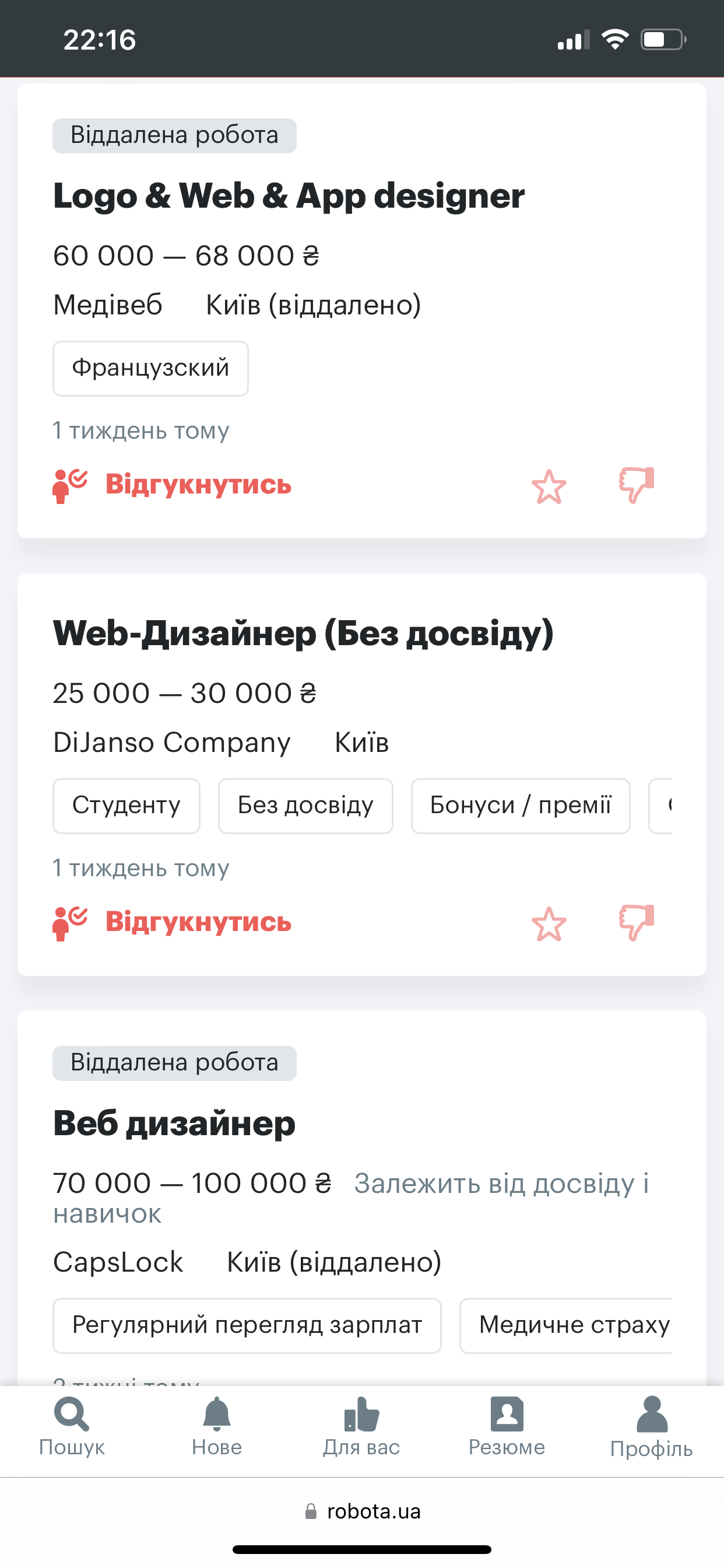Star the Web-Дизайнер (Без досвіду) vacancy
This screenshot has width=724, height=1568.
(x=549, y=924)
